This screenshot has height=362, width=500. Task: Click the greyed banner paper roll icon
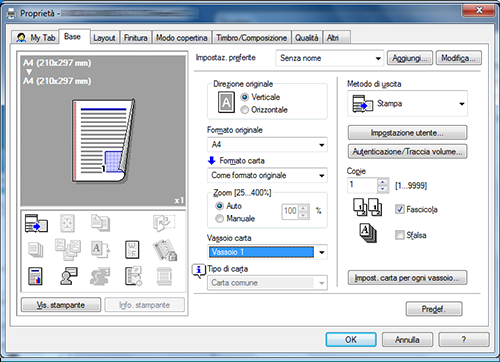coord(164,276)
